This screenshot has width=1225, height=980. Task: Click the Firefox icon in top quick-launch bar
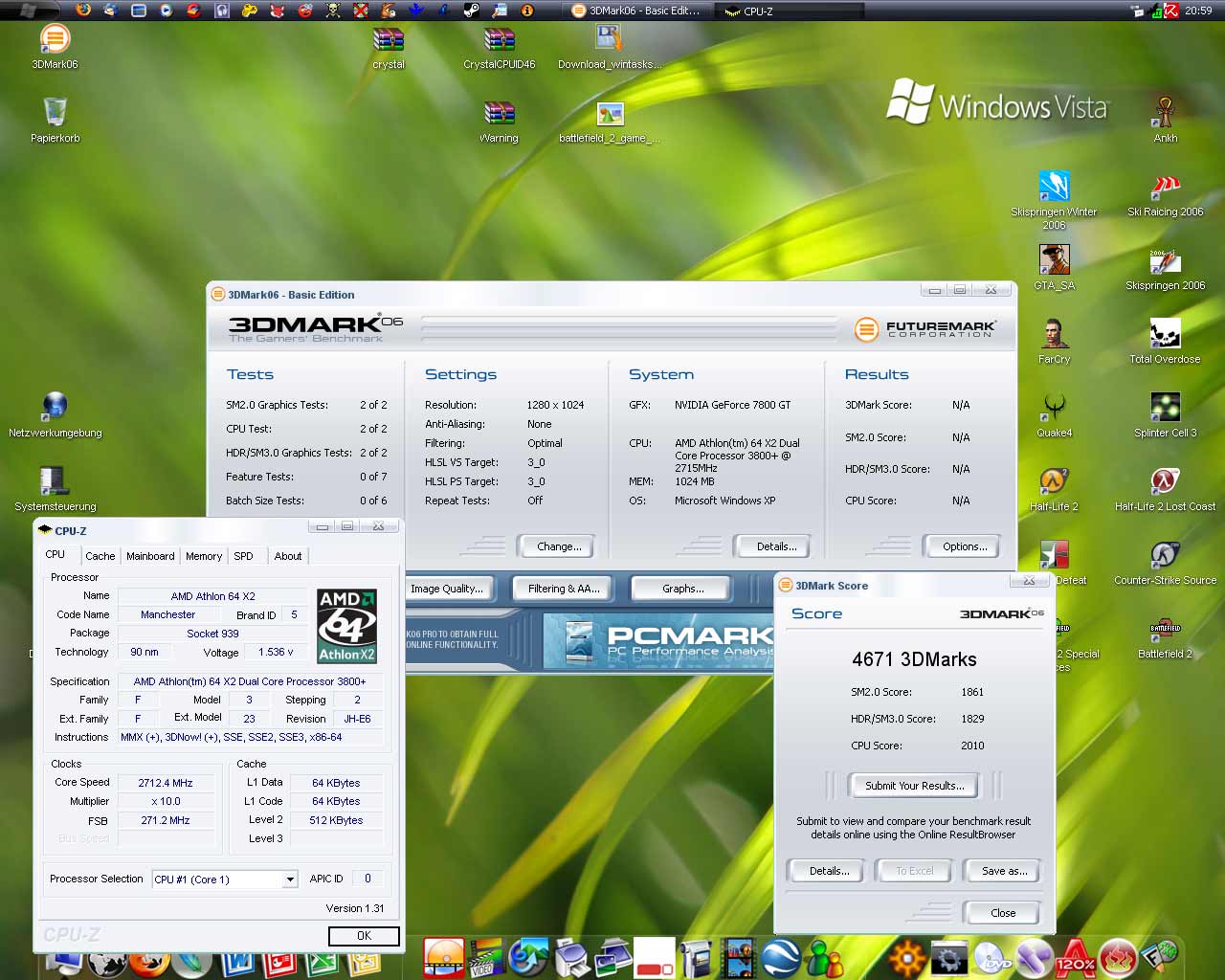[83, 11]
